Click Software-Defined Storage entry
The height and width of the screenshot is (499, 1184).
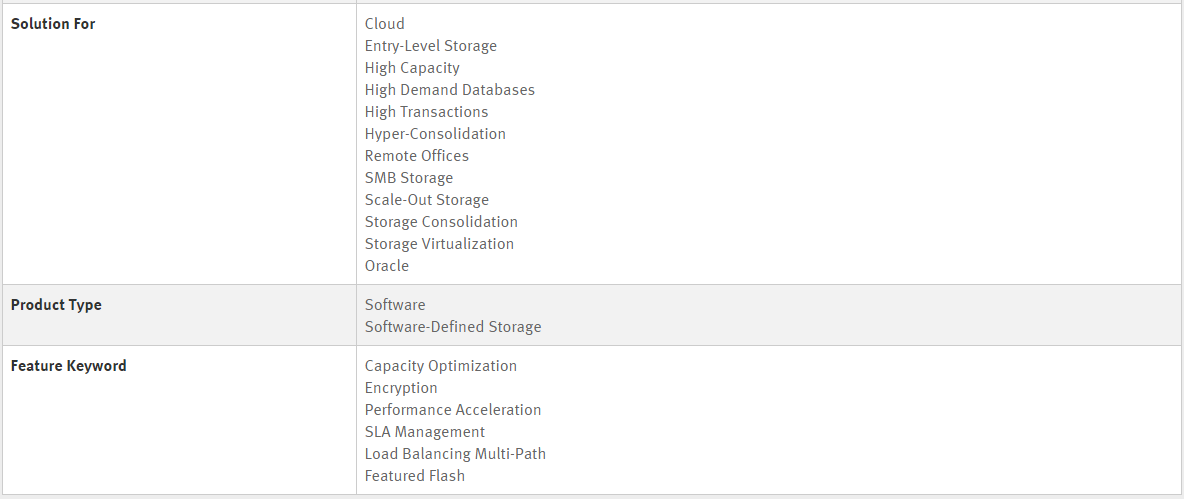point(452,327)
